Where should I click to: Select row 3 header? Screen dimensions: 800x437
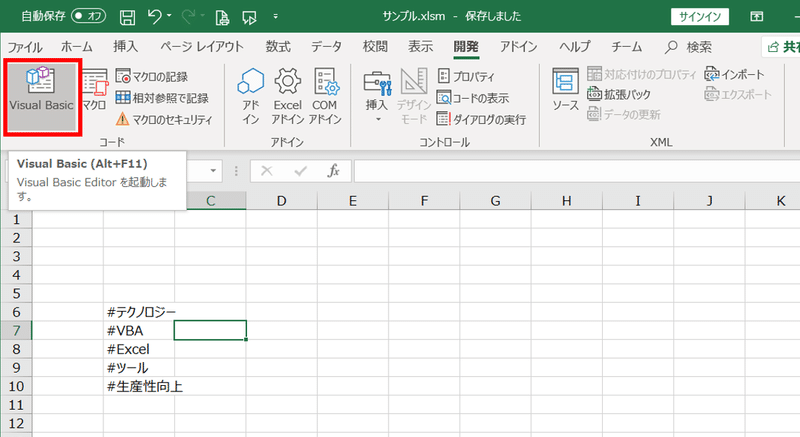(16, 256)
